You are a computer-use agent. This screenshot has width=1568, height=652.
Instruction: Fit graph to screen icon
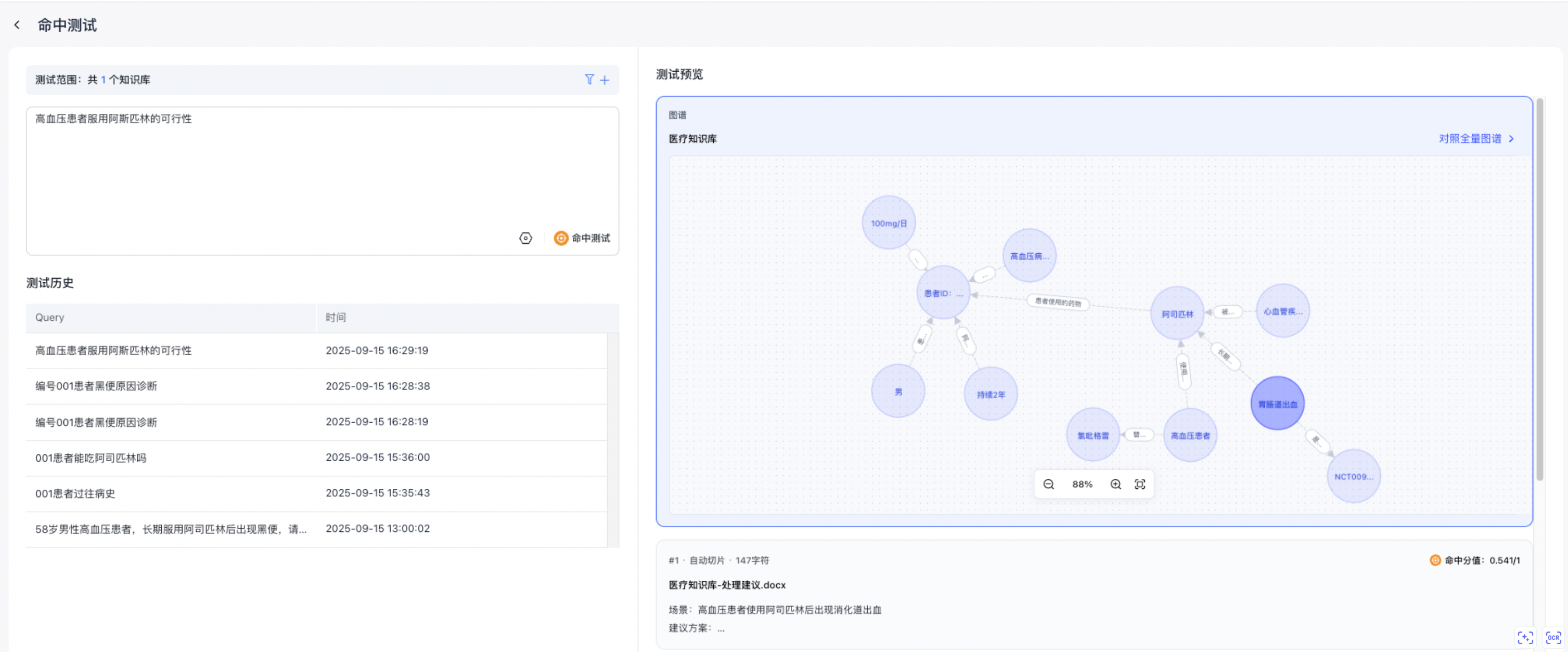tap(1139, 484)
